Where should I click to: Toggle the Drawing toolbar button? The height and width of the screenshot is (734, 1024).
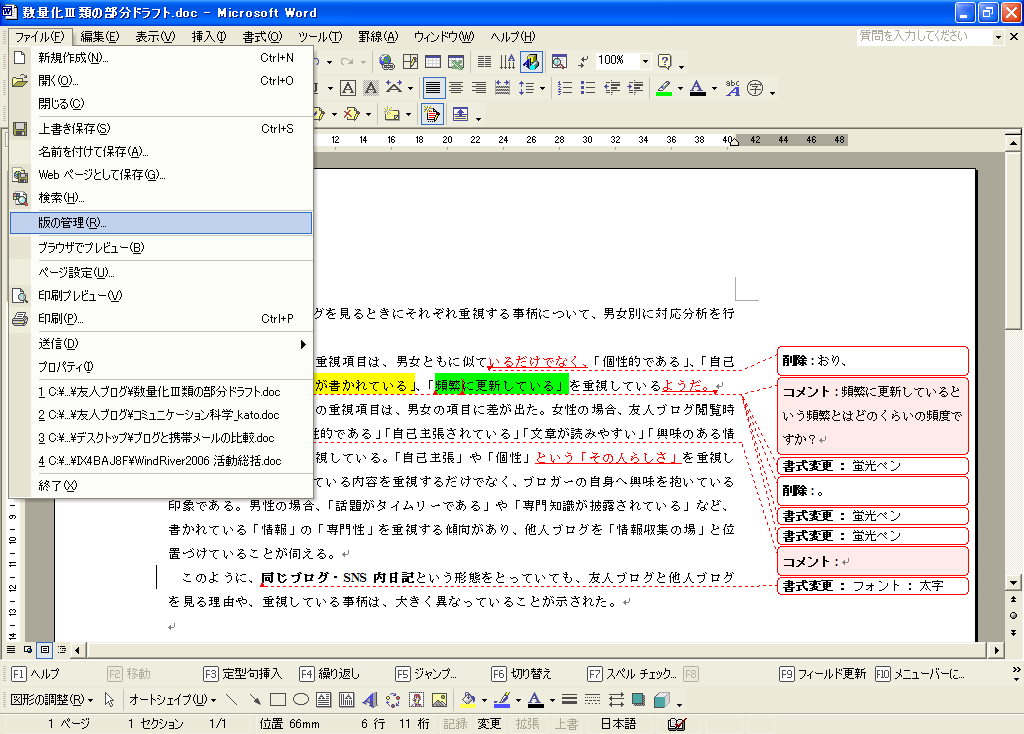click(x=531, y=61)
